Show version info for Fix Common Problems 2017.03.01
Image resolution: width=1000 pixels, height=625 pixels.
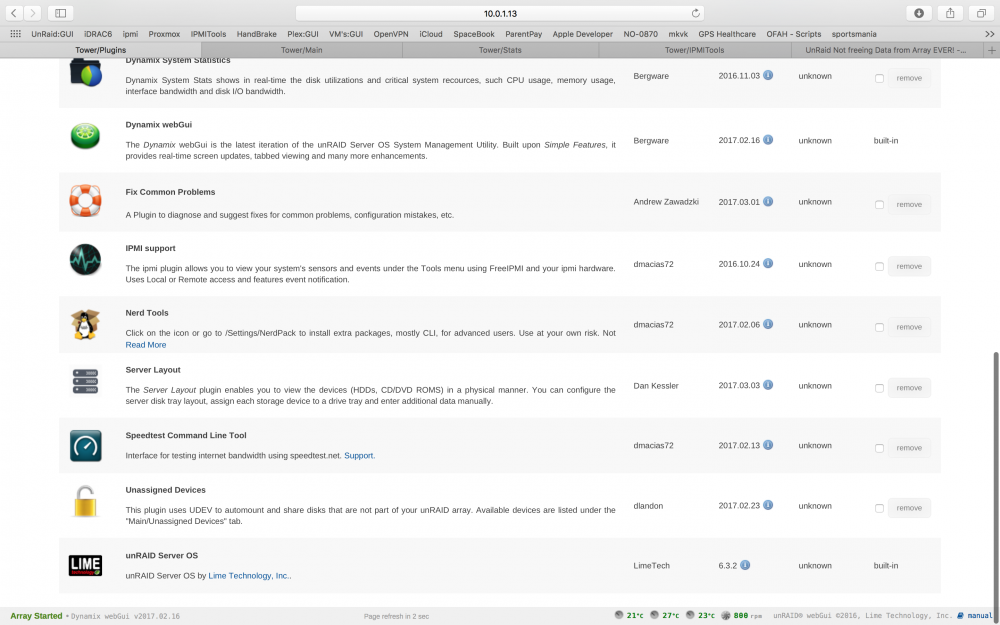point(768,202)
